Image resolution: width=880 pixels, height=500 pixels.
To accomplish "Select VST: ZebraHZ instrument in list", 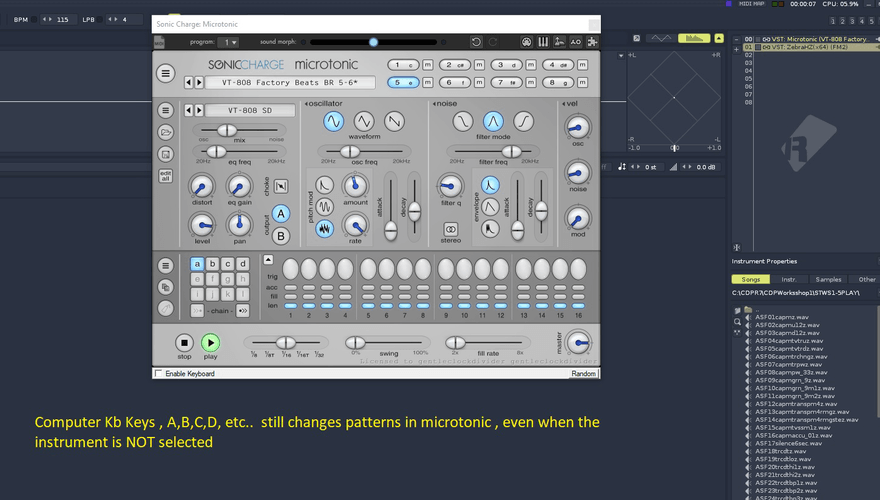I will point(810,47).
